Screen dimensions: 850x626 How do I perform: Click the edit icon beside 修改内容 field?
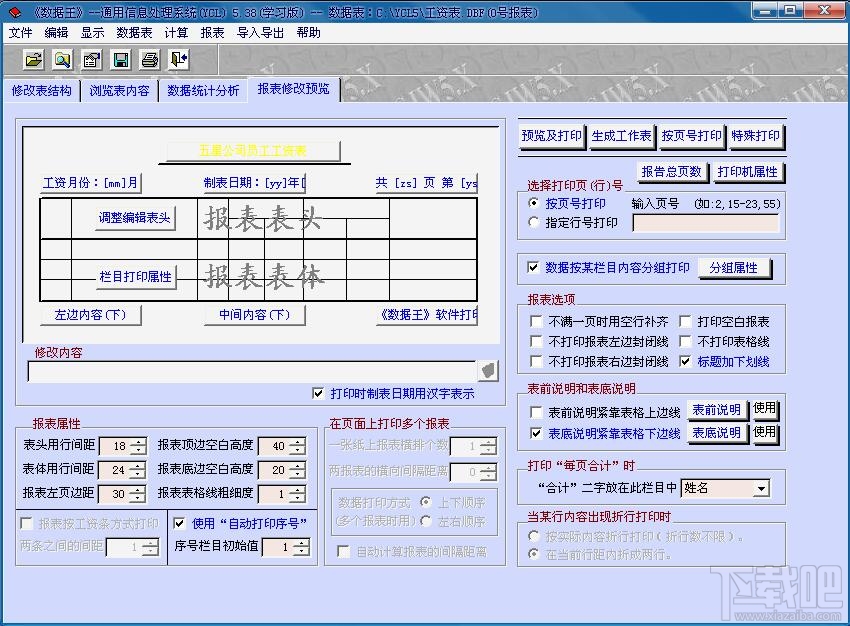click(487, 371)
